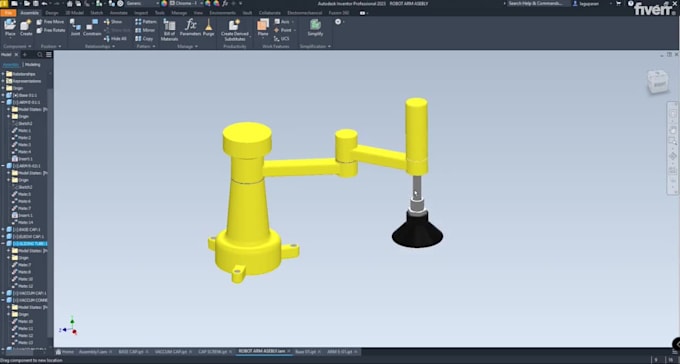Open the Bill of Materials
The height and width of the screenshot is (364, 680).
pos(169,30)
